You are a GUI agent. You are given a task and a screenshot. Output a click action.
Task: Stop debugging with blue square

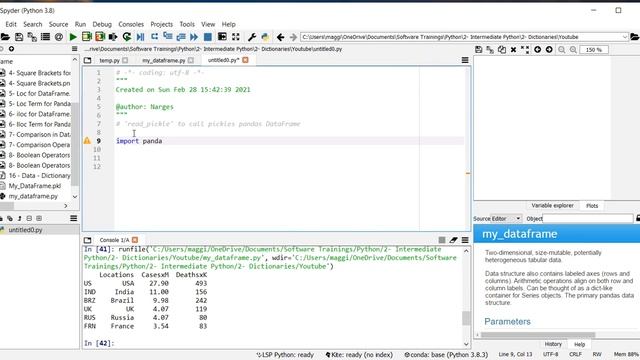208,37
